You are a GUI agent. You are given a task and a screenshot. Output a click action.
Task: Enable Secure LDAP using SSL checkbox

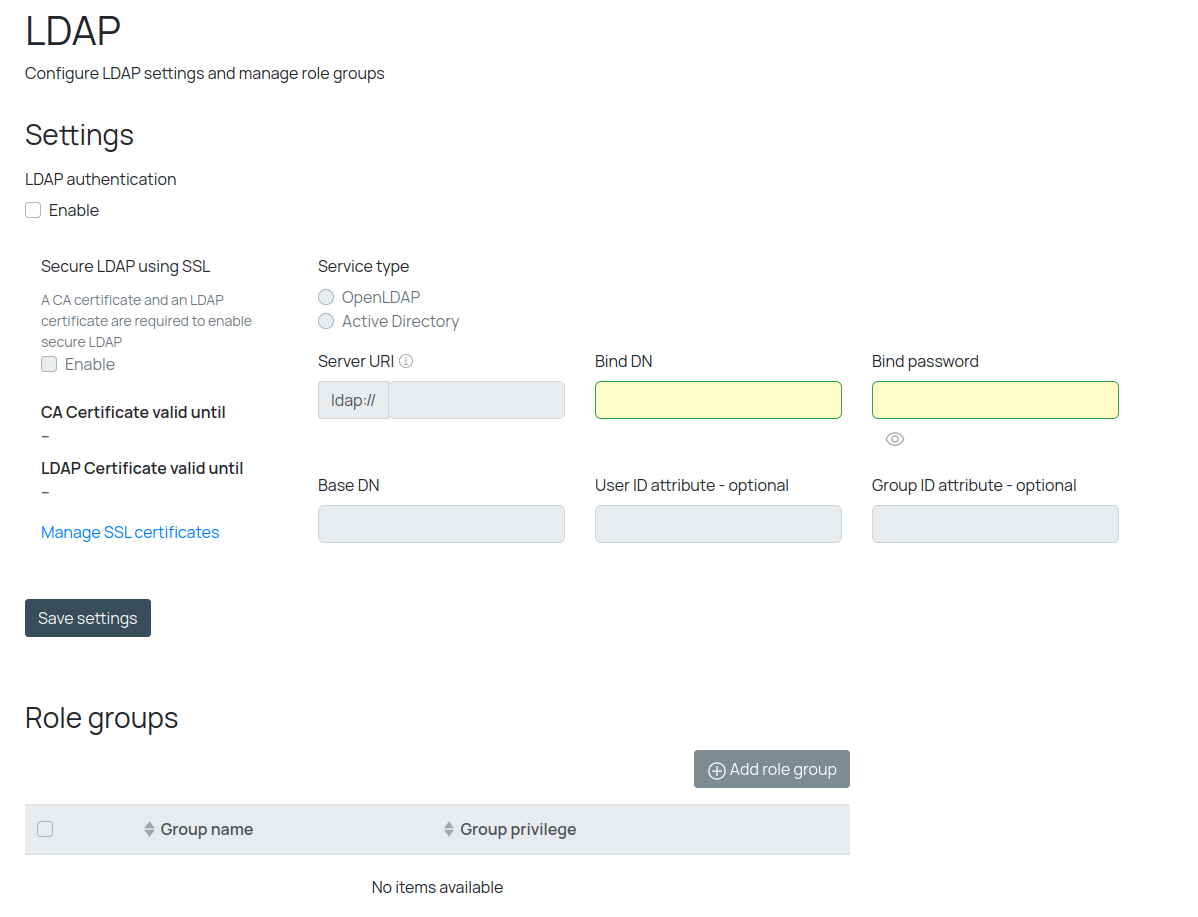tap(49, 364)
